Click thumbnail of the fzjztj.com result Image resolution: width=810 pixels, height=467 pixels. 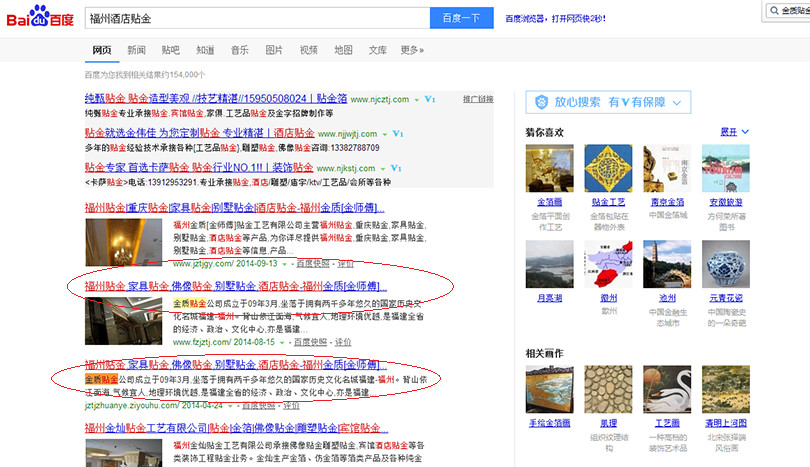click(x=123, y=321)
